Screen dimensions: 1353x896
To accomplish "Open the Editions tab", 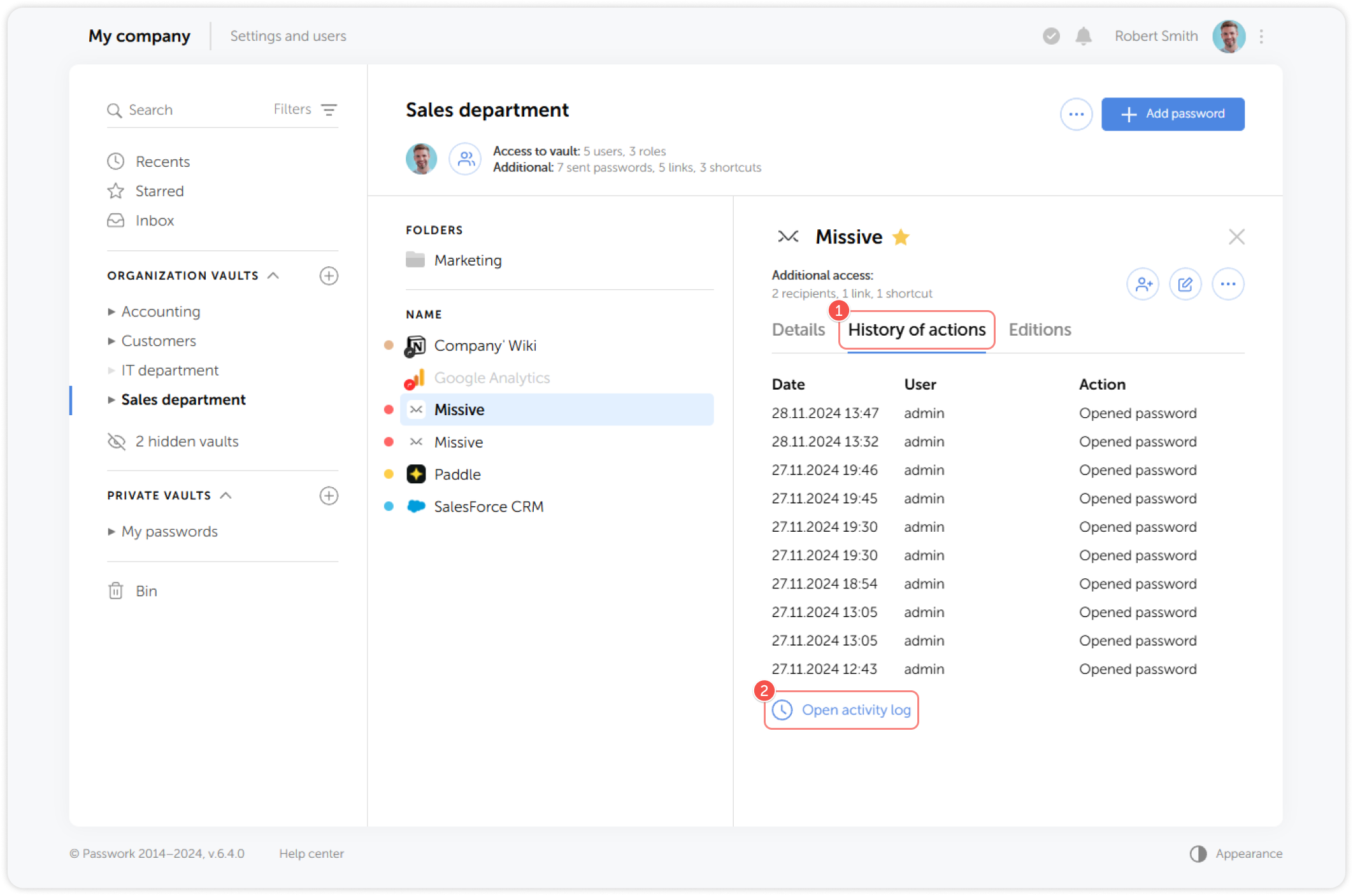I will [x=1040, y=330].
